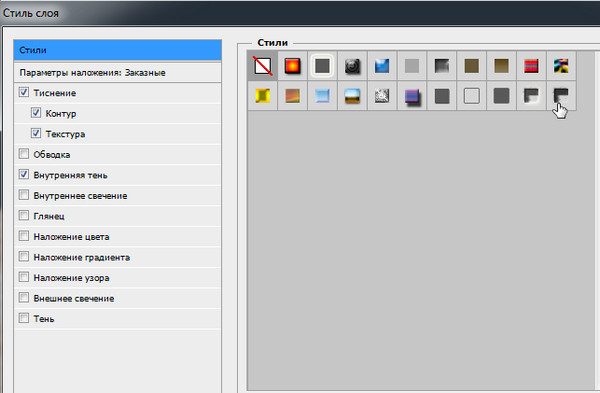The width and height of the screenshot is (600, 393).
Task: Choose the brown gradient style beside the red striped swatch
Action: (501, 66)
